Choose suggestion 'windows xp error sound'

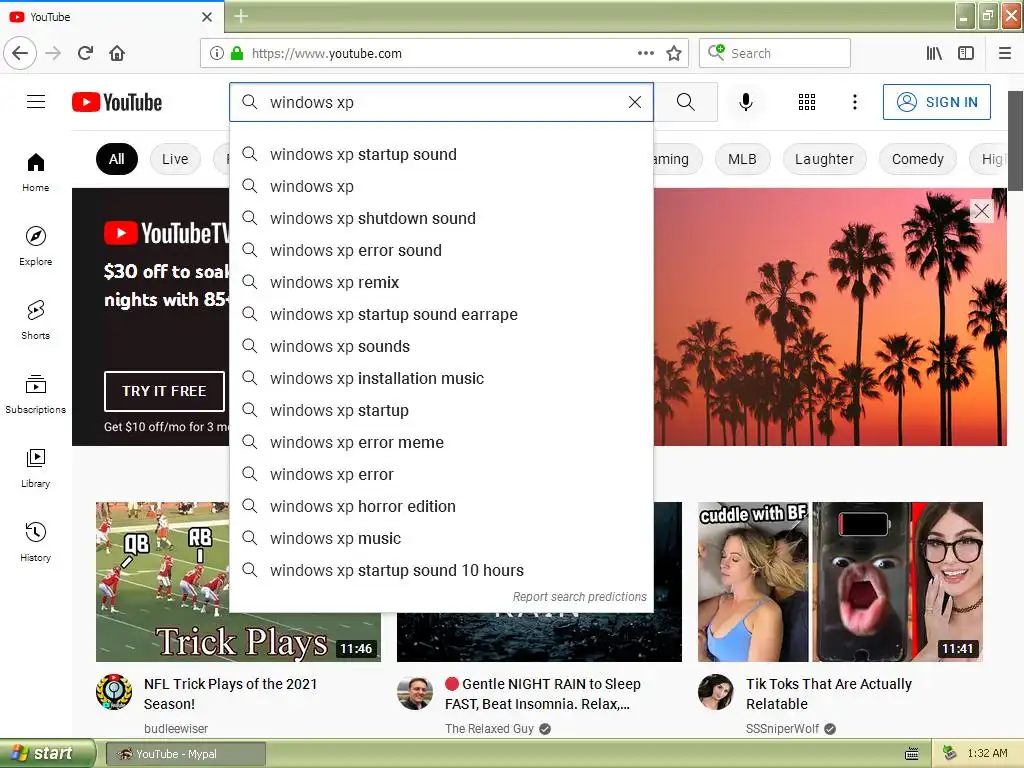[441, 250]
